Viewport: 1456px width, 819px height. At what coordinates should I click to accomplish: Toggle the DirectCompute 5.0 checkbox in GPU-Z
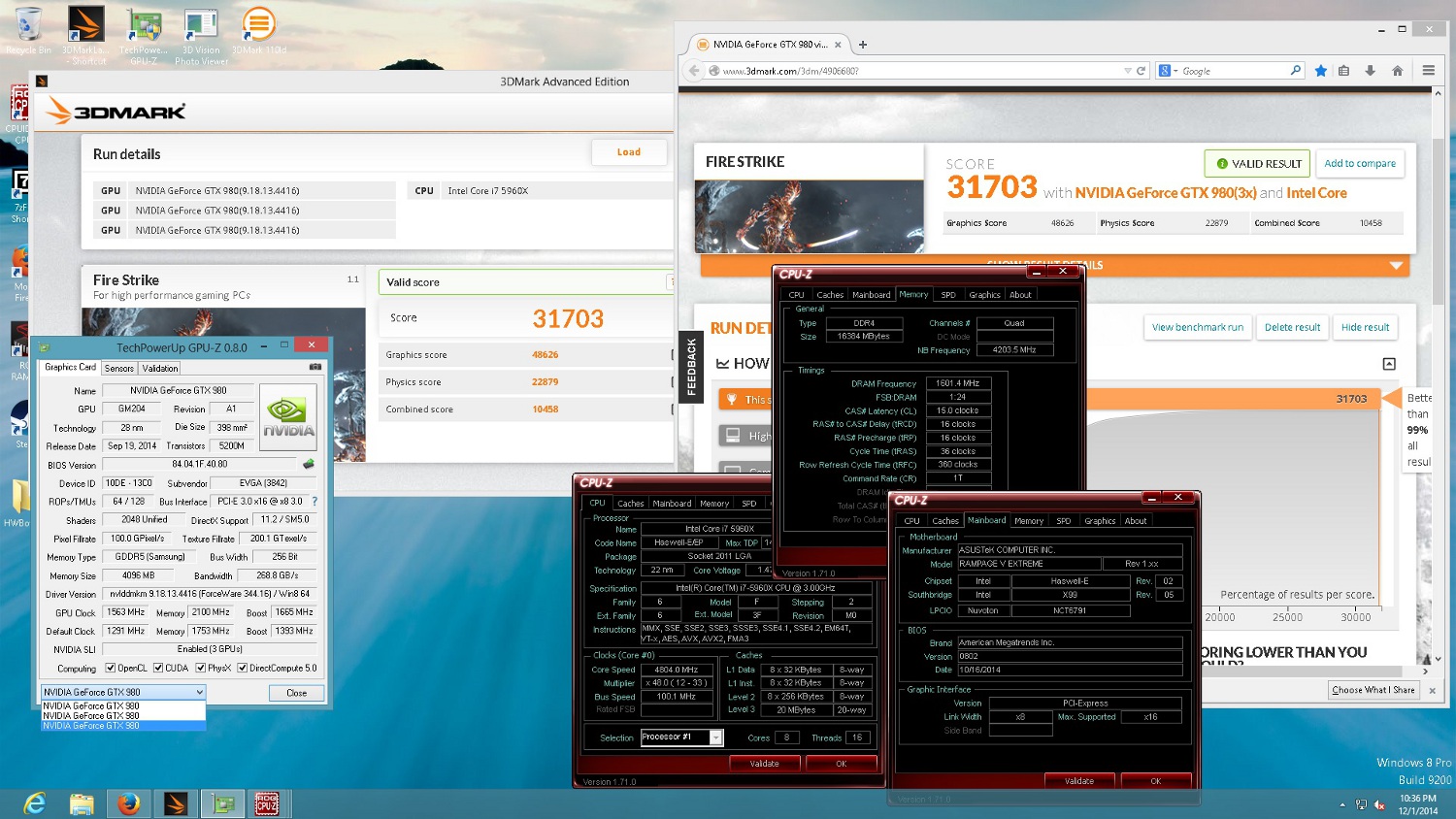point(242,668)
